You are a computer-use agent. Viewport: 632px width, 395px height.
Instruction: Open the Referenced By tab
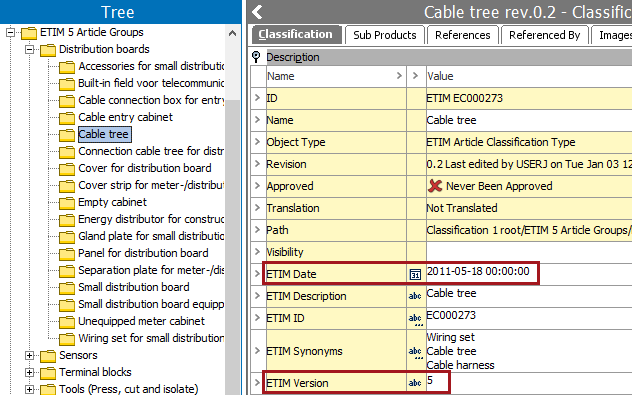coord(544,35)
